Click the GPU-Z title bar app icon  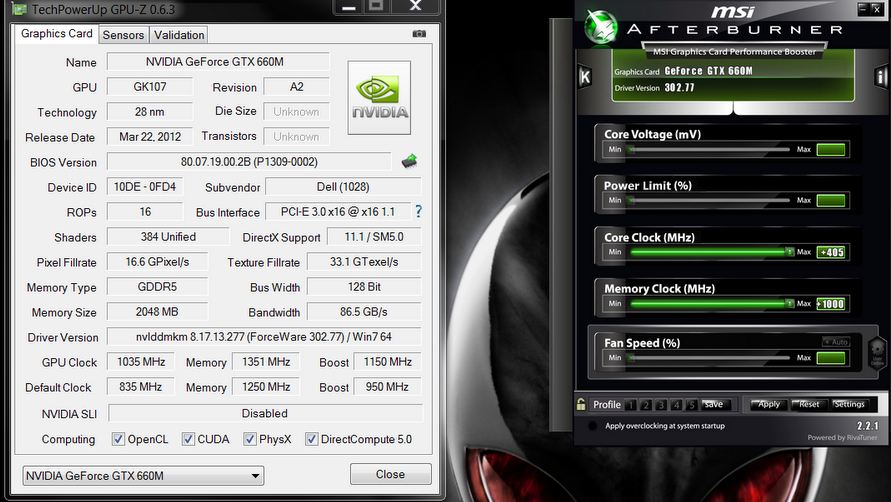coord(19,9)
